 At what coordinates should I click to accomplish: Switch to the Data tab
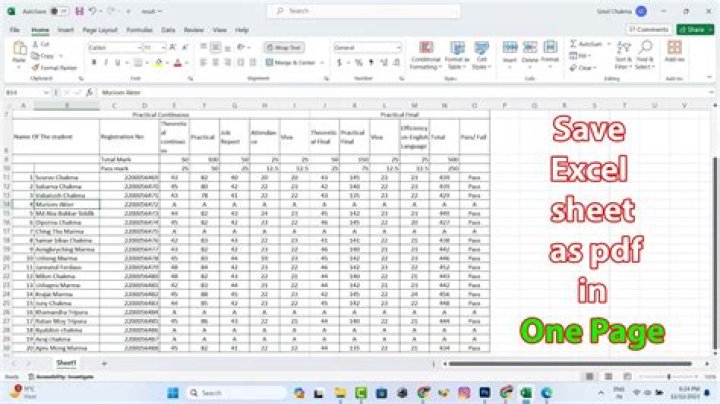point(168,30)
